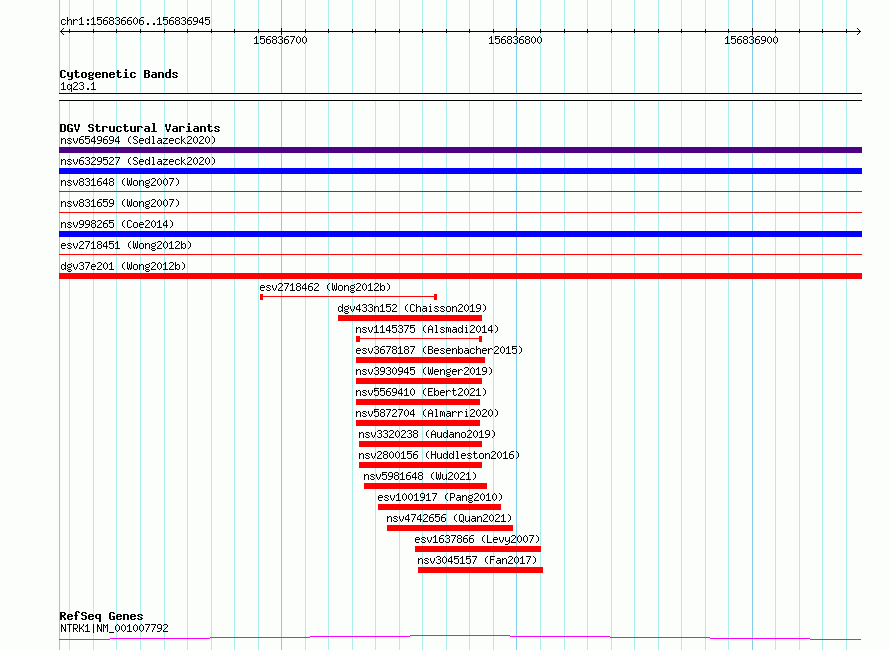Click the nsv6549694 (Sedlazeck2020) variant label
The width and height of the screenshot is (890, 650).
coord(138,140)
